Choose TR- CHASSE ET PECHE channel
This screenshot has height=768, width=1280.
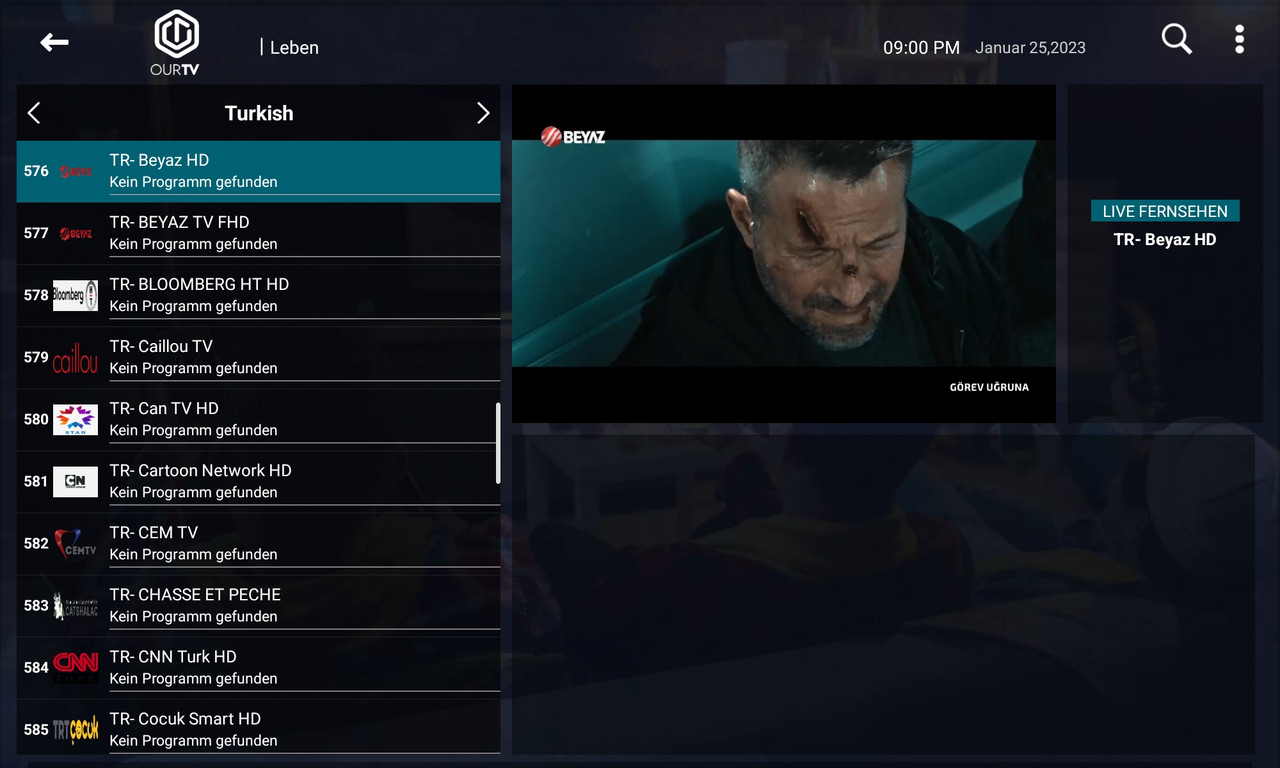coord(258,605)
